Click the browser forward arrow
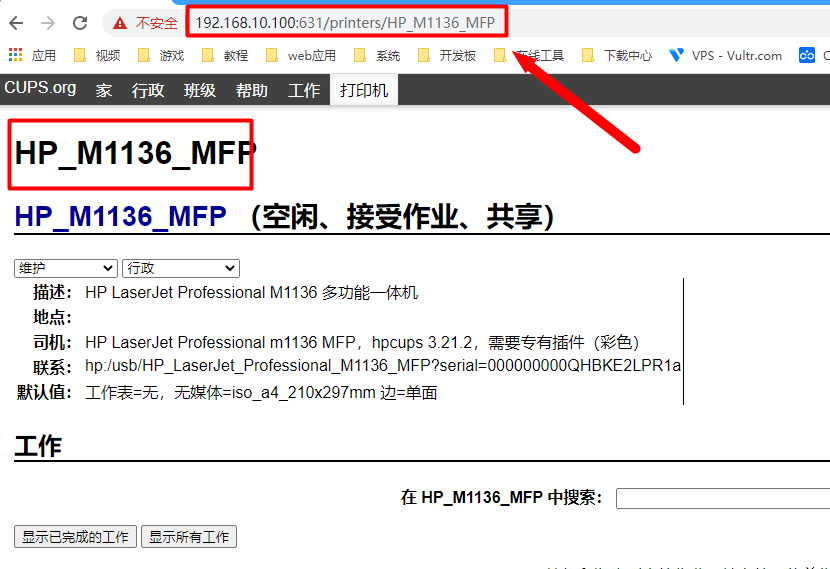 (x=48, y=23)
